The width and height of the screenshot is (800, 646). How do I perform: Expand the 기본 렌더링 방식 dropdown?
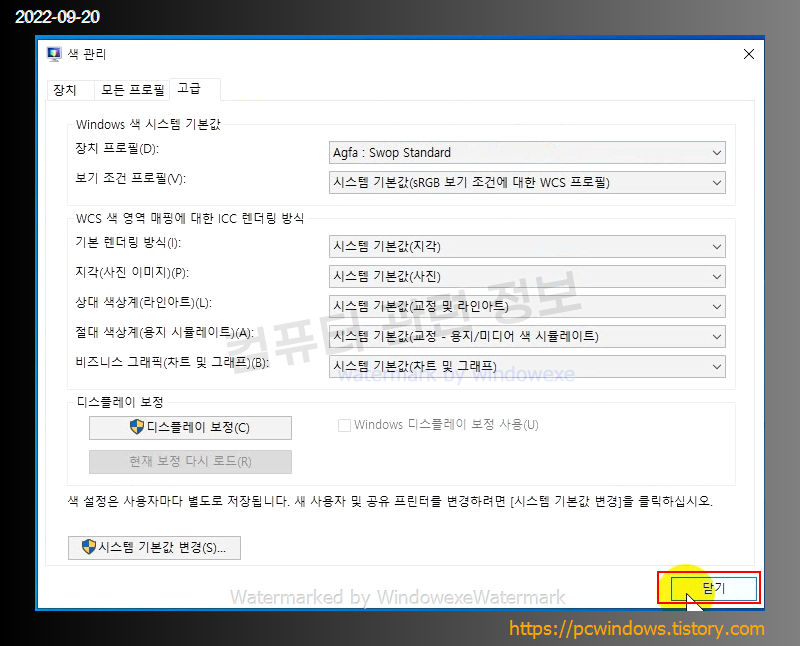pyautogui.click(x=527, y=246)
